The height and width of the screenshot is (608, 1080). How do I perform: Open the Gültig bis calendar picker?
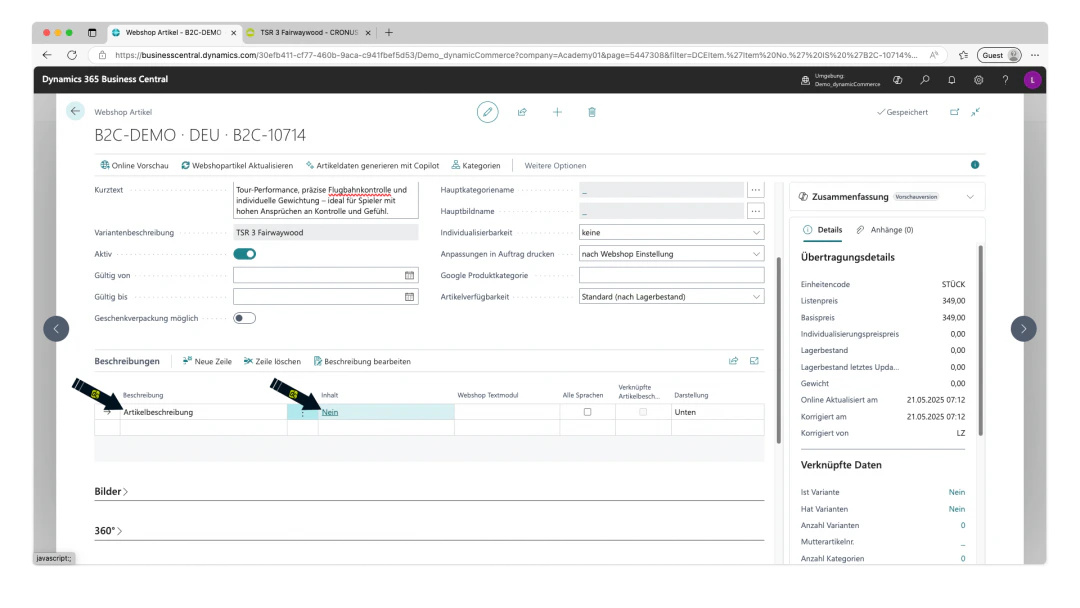pos(409,297)
